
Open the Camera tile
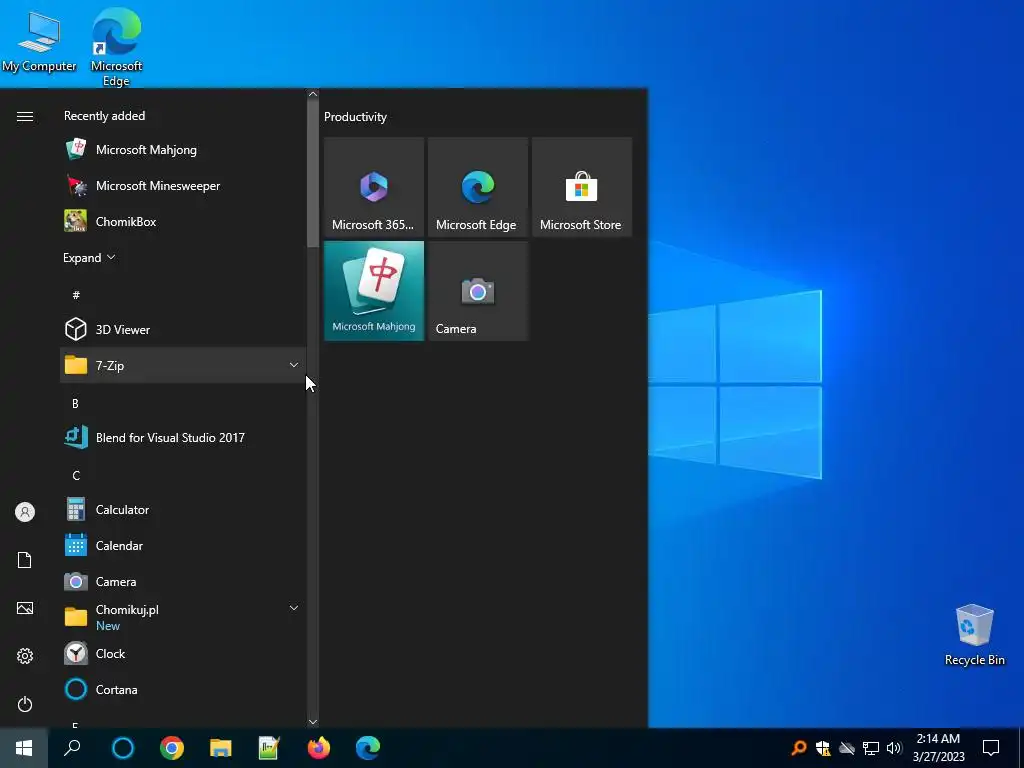point(477,291)
